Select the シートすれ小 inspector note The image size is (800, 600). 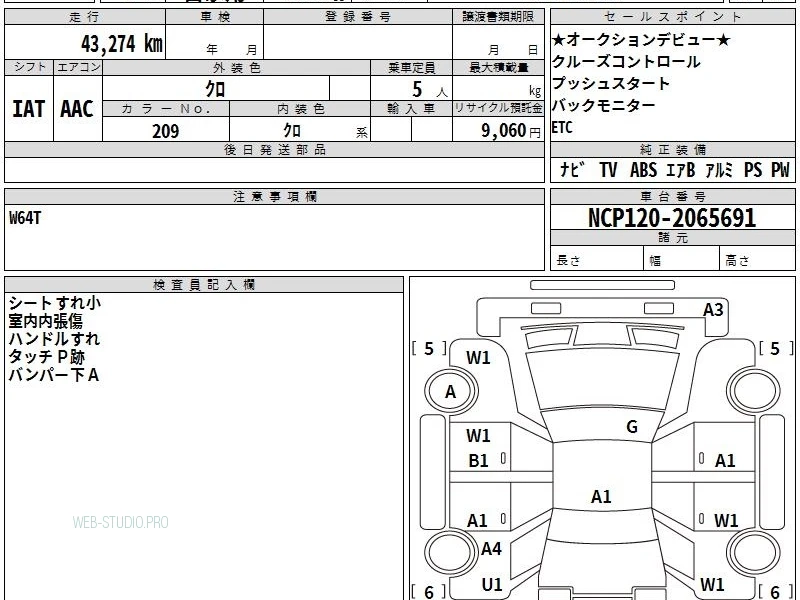[55, 303]
